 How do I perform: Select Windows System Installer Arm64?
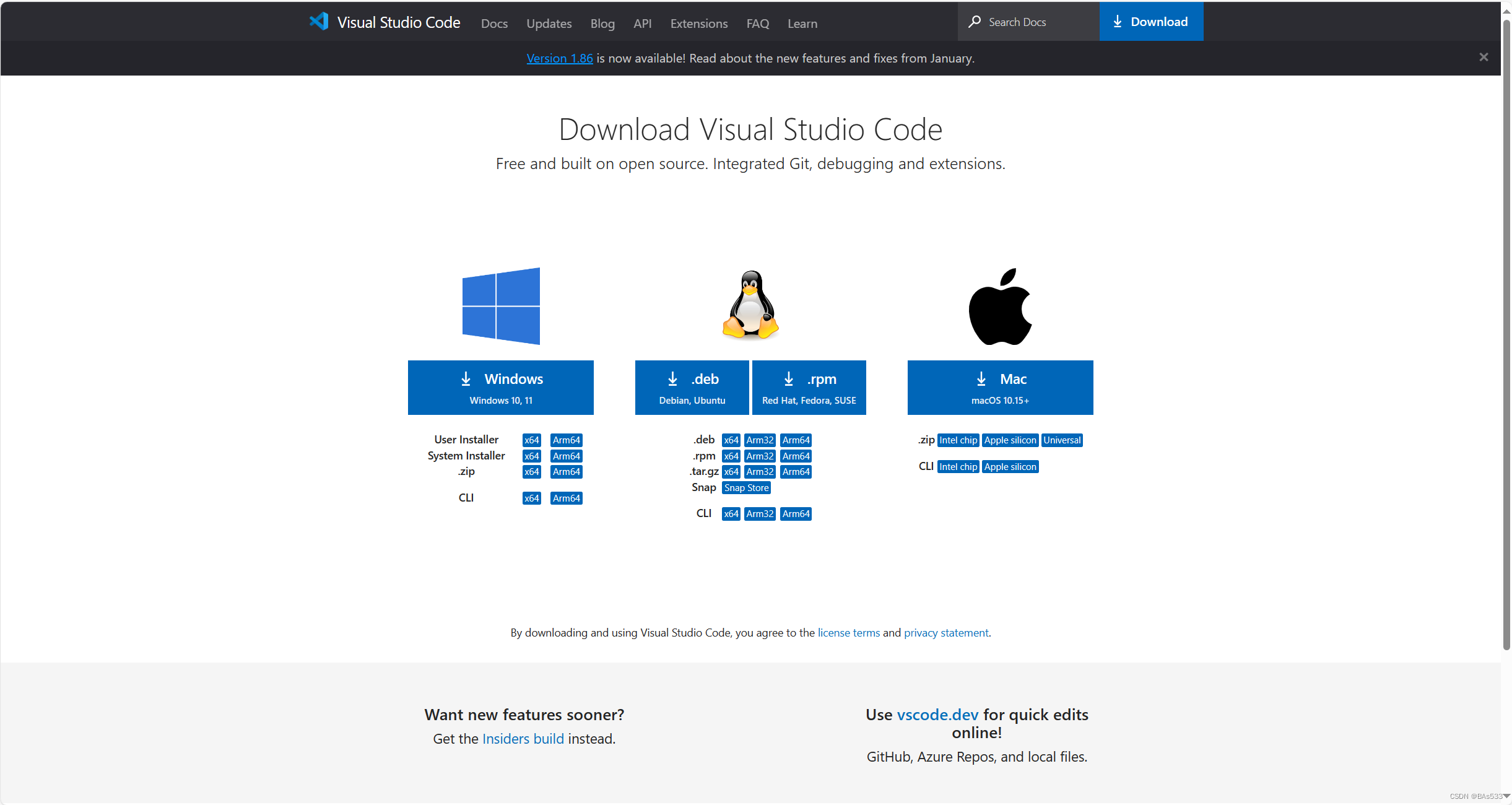click(566, 456)
